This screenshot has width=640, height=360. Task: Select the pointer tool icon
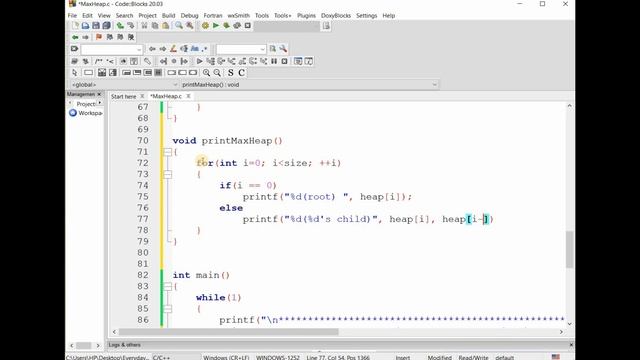75,73
